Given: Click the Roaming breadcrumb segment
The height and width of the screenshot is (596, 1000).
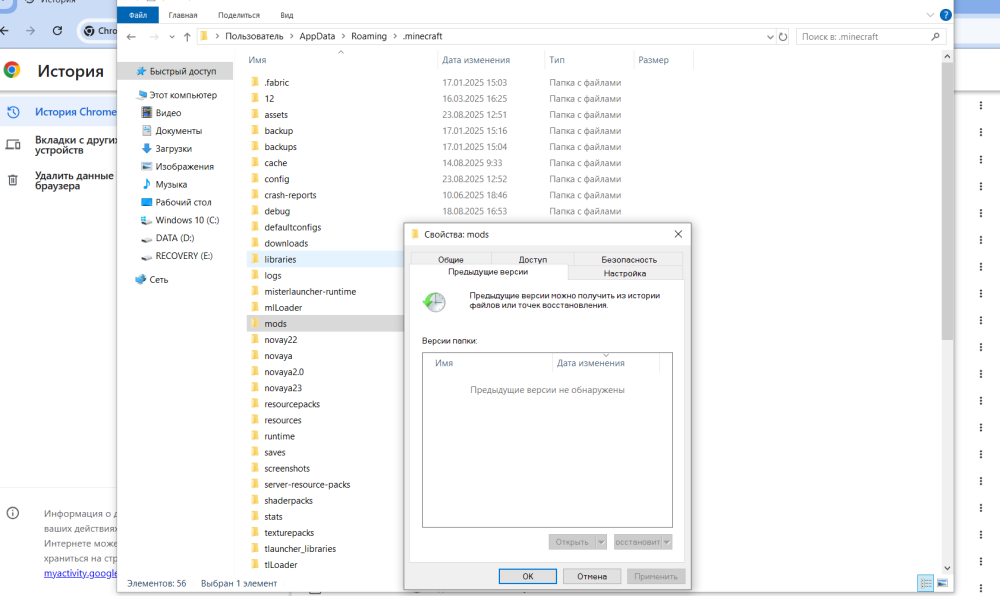Looking at the screenshot, I should [x=369, y=36].
